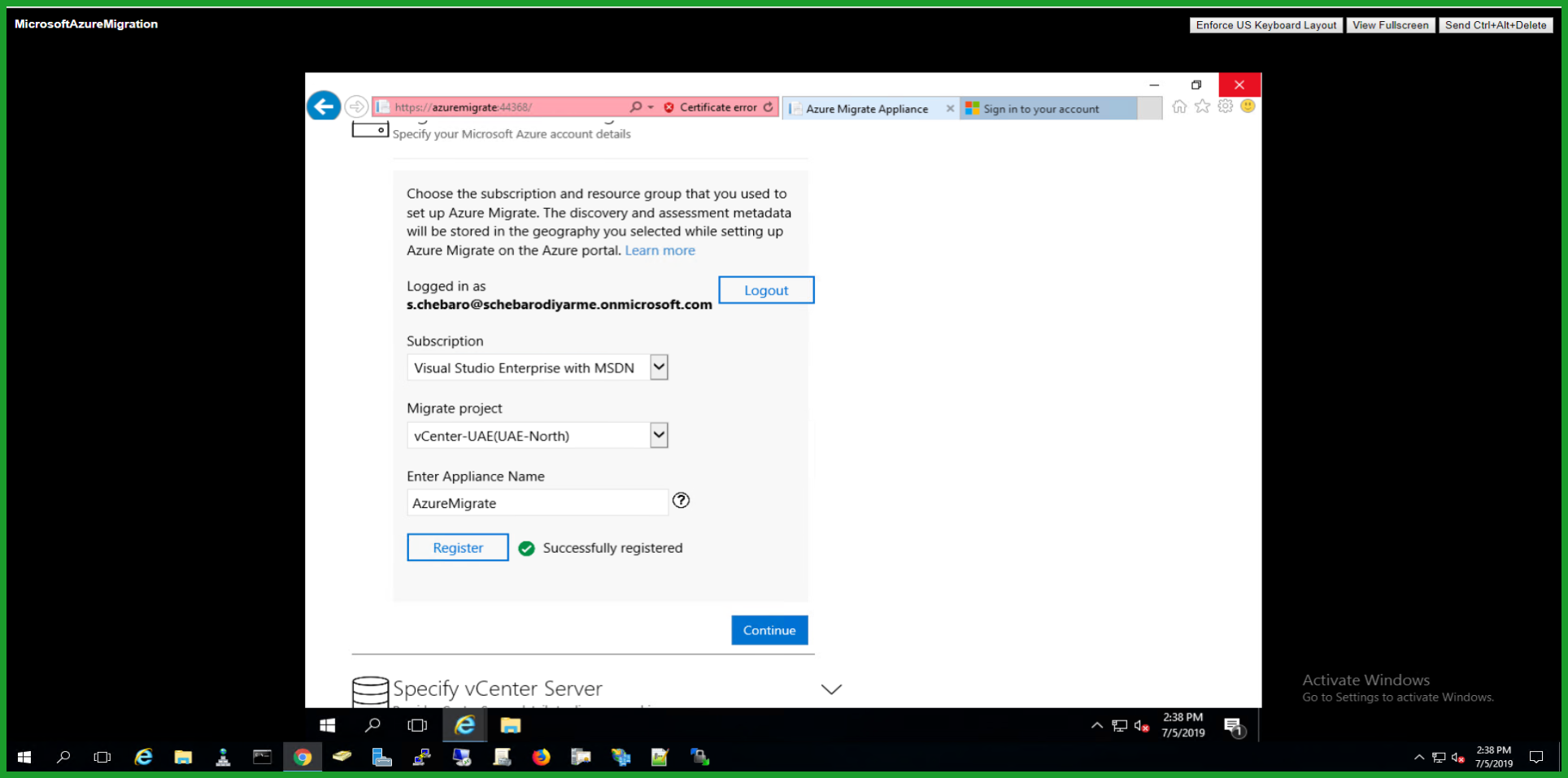The height and width of the screenshot is (778, 1568).
Task: Expand the Specify vCenter Server section
Action: click(x=831, y=689)
